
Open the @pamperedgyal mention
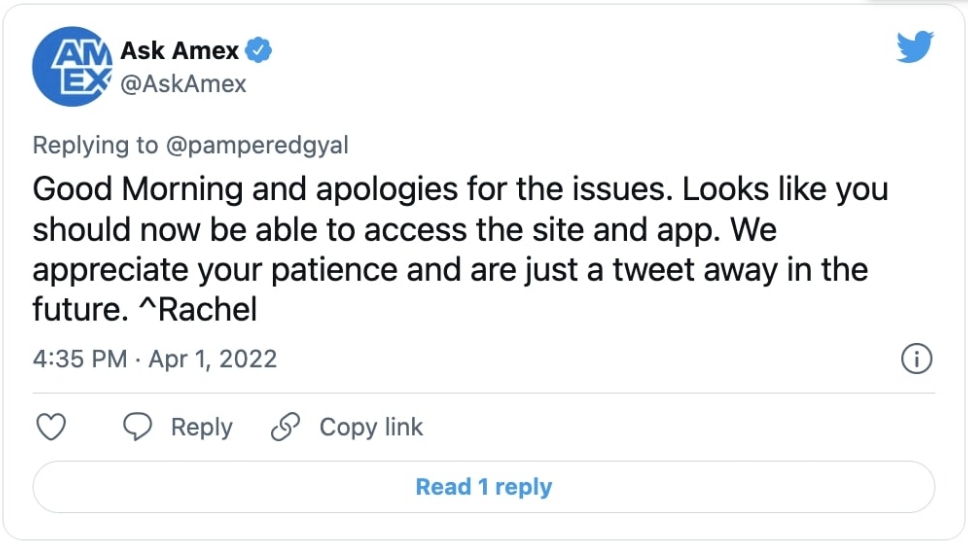coord(257,146)
